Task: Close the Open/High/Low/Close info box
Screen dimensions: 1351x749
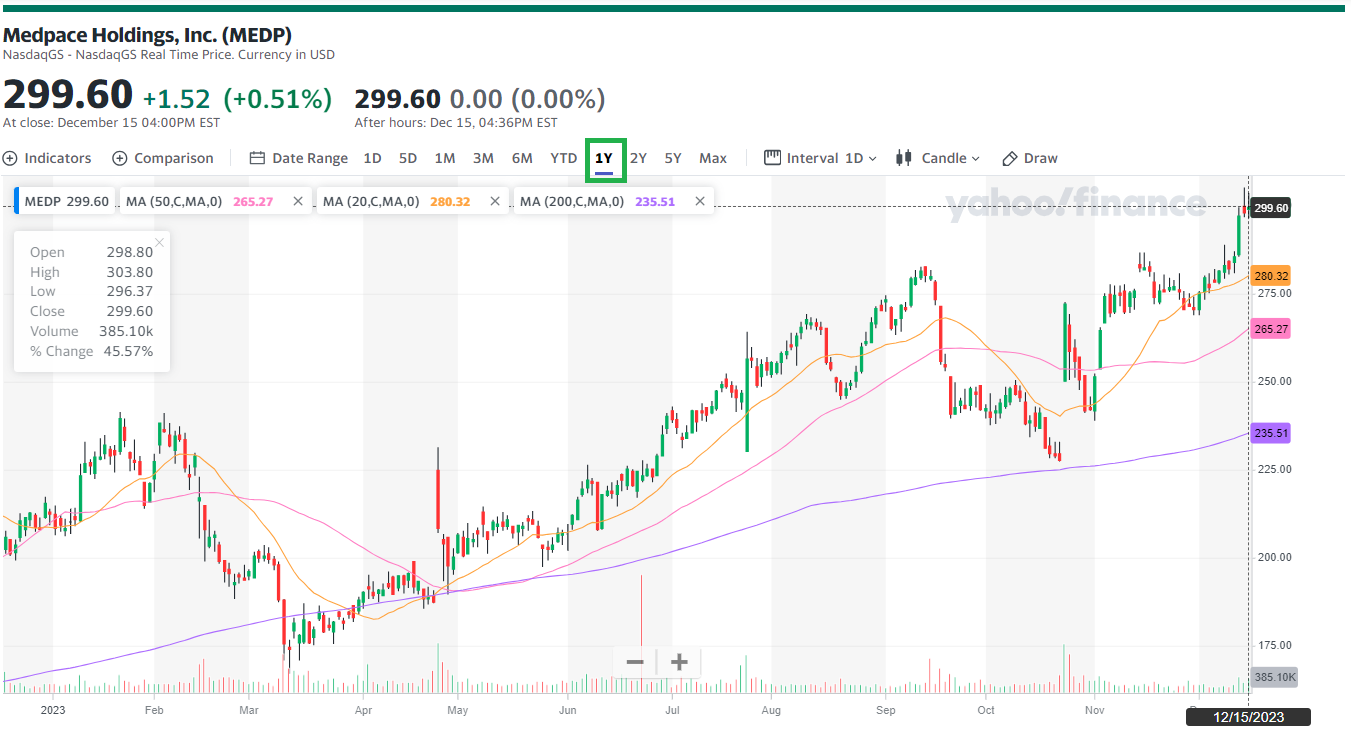Action: (x=159, y=242)
